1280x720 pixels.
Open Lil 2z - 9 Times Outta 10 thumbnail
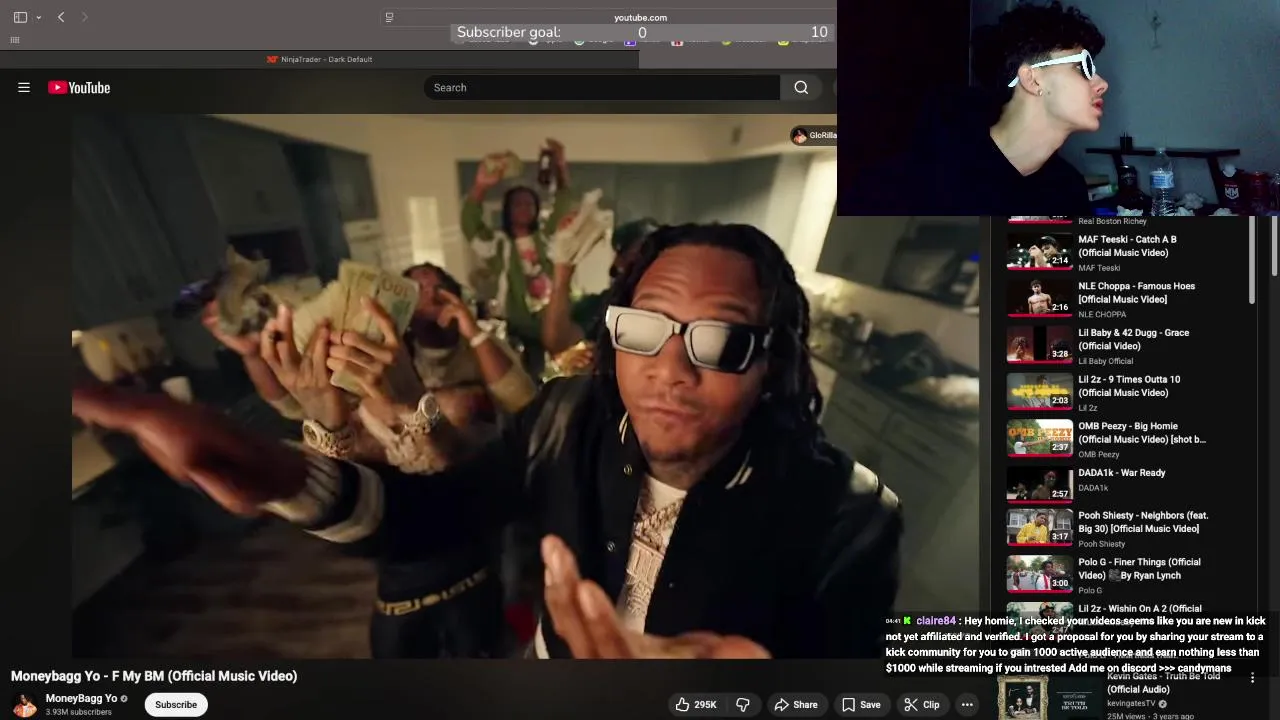point(1039,392)
